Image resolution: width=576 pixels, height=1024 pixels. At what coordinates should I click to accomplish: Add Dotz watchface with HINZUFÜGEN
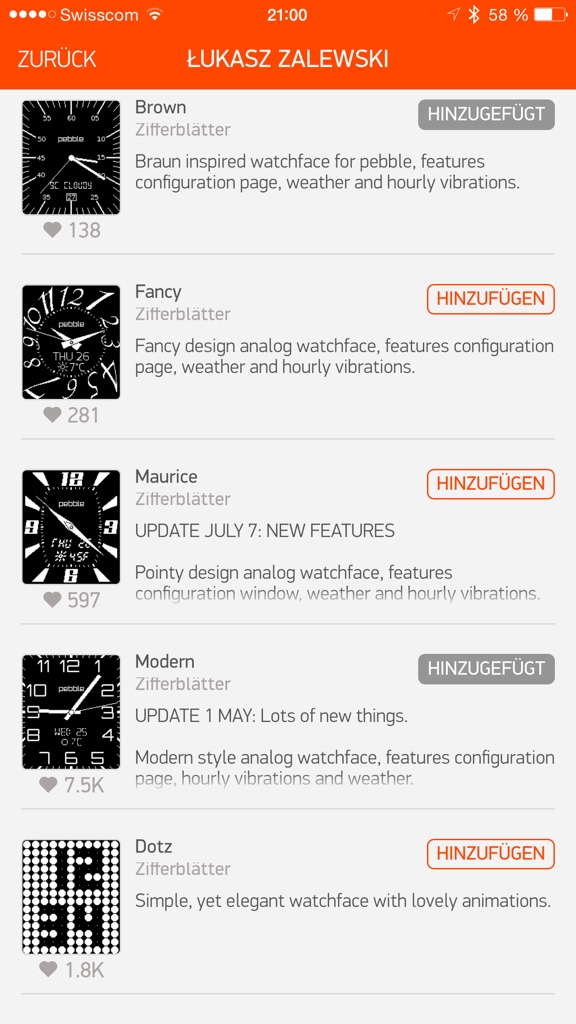[x=490, y=854]
